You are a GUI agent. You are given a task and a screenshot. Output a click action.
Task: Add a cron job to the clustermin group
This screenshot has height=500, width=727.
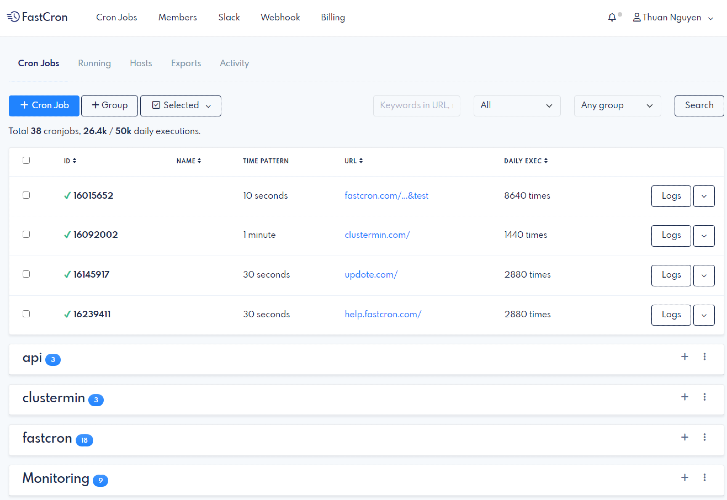pyautogui.click(x=684, y=397)
